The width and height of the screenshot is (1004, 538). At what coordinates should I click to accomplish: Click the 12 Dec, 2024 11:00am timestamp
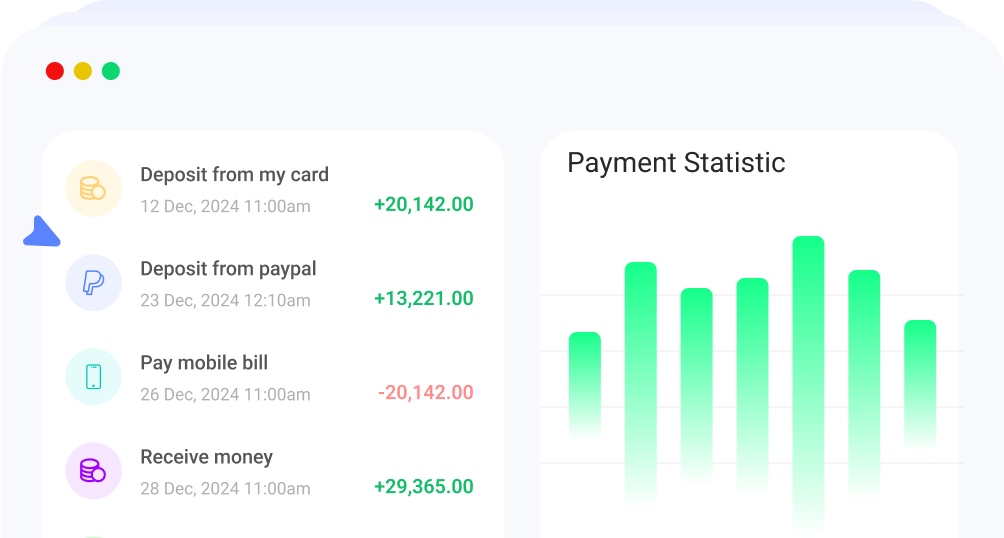[x=225, y=206]
